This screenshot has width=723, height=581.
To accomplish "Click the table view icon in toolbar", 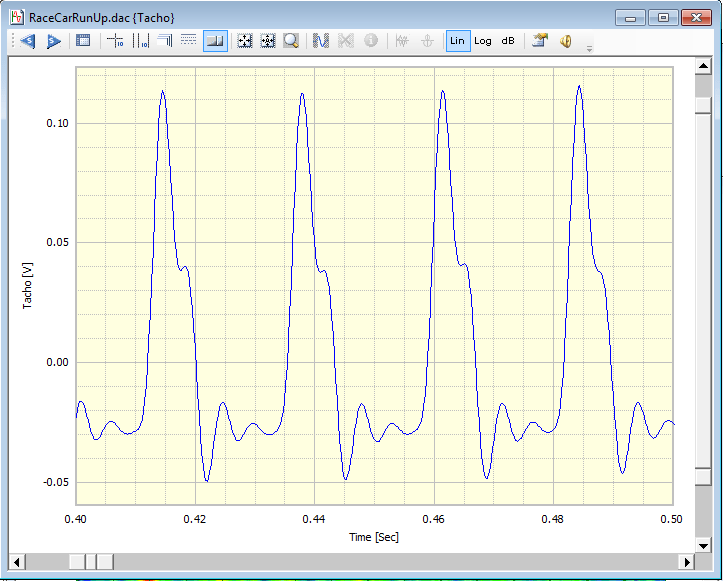I will pyautogui.click(x=83, y=41).
